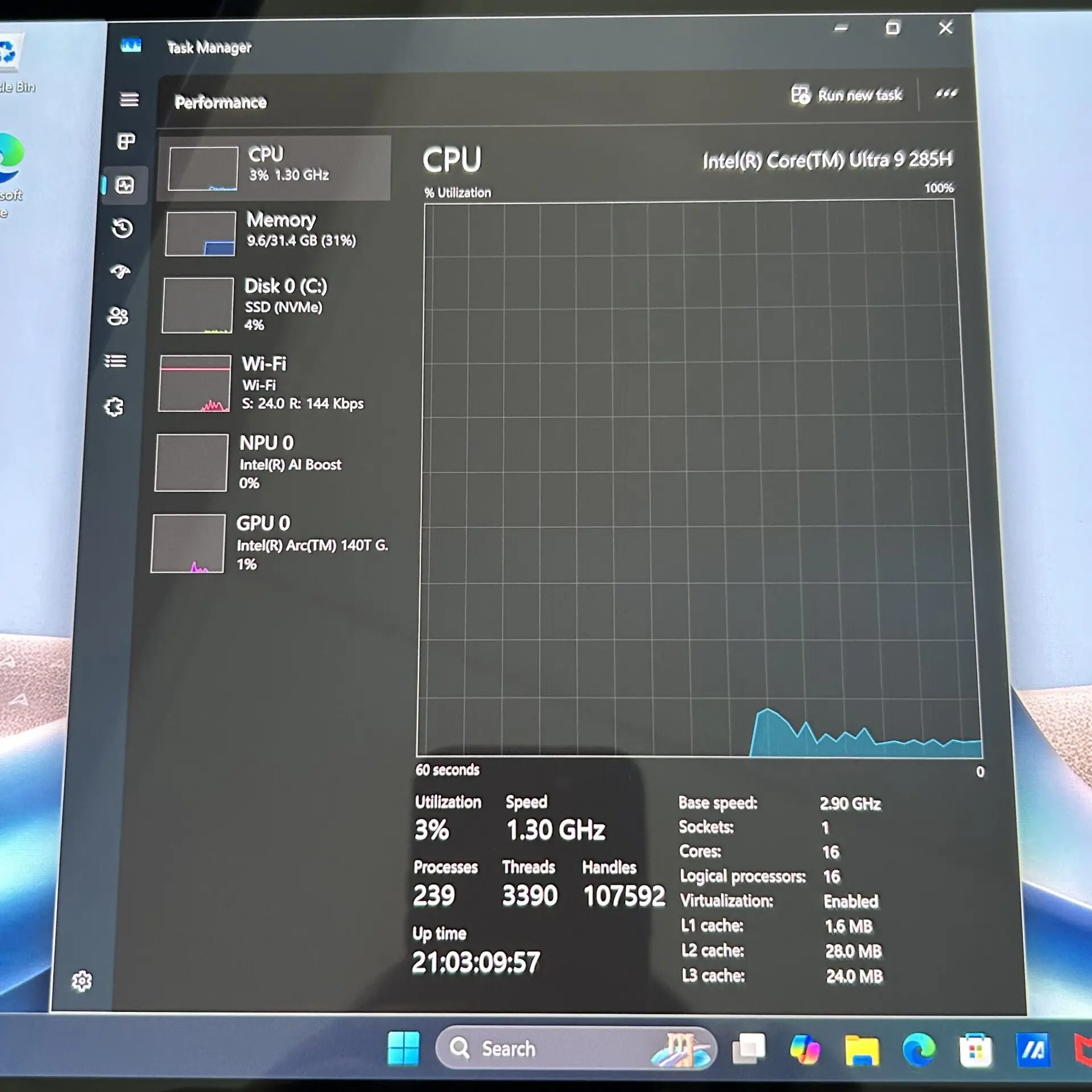Image resolution: width=1092 pixels, height=1092 pixels.
Task: Open the blue slashed app on the taskbar
Action: (1033, 1050)
